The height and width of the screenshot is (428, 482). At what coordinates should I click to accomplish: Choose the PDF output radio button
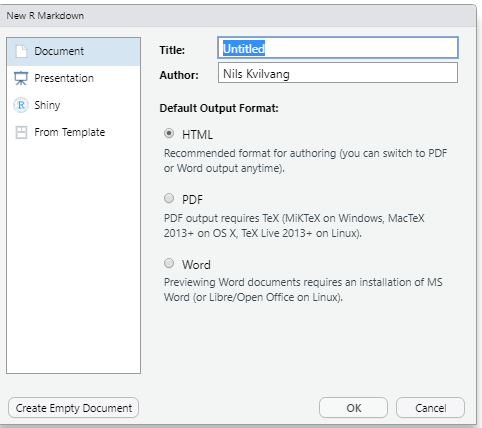coord(169,198)
